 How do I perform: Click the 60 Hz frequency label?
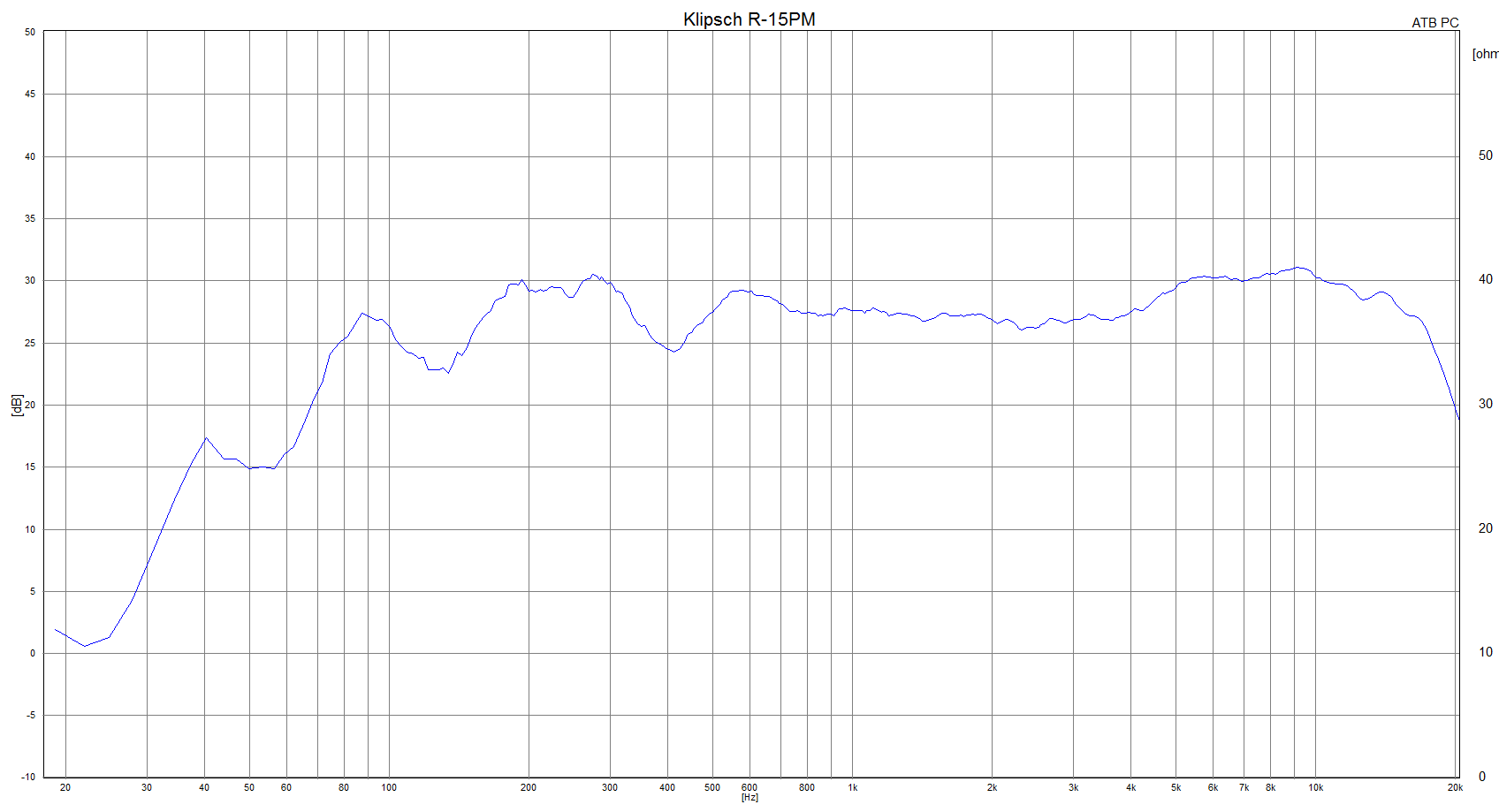(286, 787)
